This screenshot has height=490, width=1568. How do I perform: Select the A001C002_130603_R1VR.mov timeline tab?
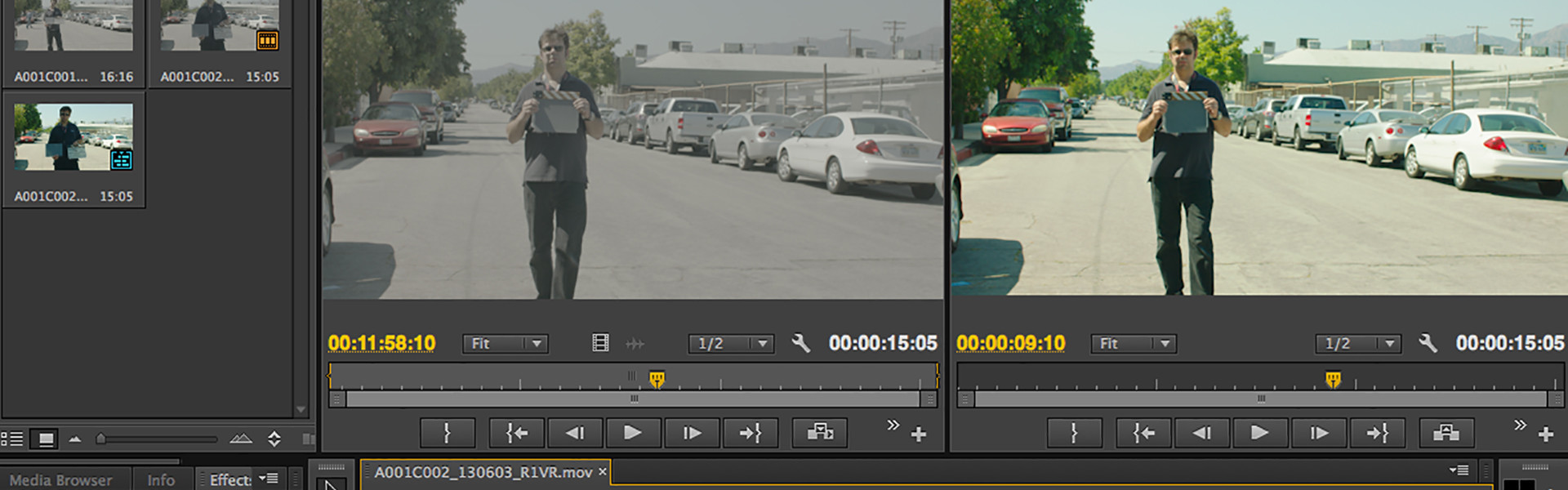(x=483, y=472)
